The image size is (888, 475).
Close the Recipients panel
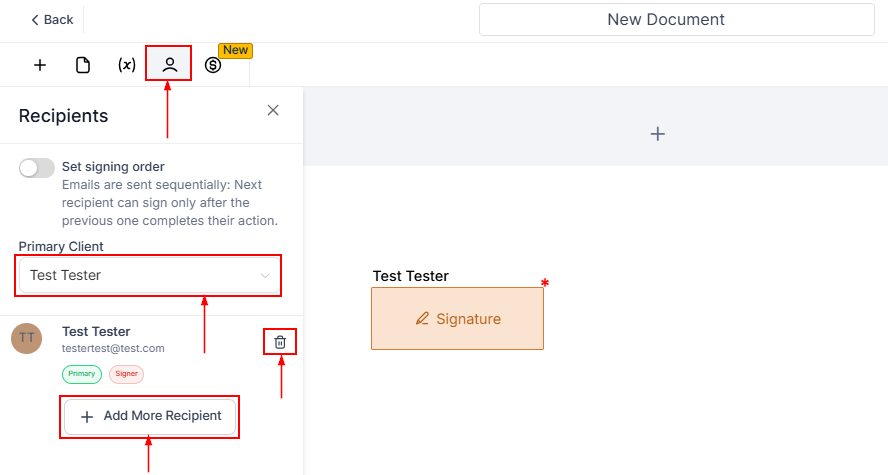(273, 110)
